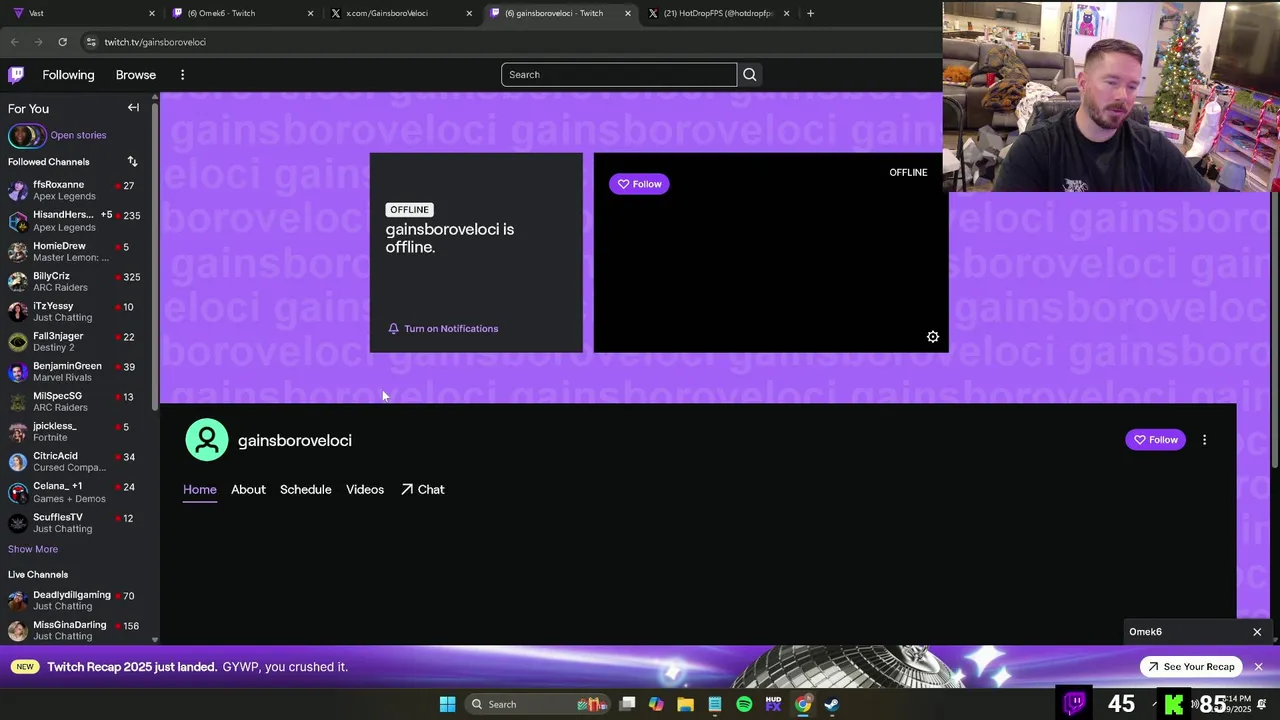This screenshot has height=720, width=1280.
Task: Close the Omek6 whisper popup
Action: [1257, 632]
